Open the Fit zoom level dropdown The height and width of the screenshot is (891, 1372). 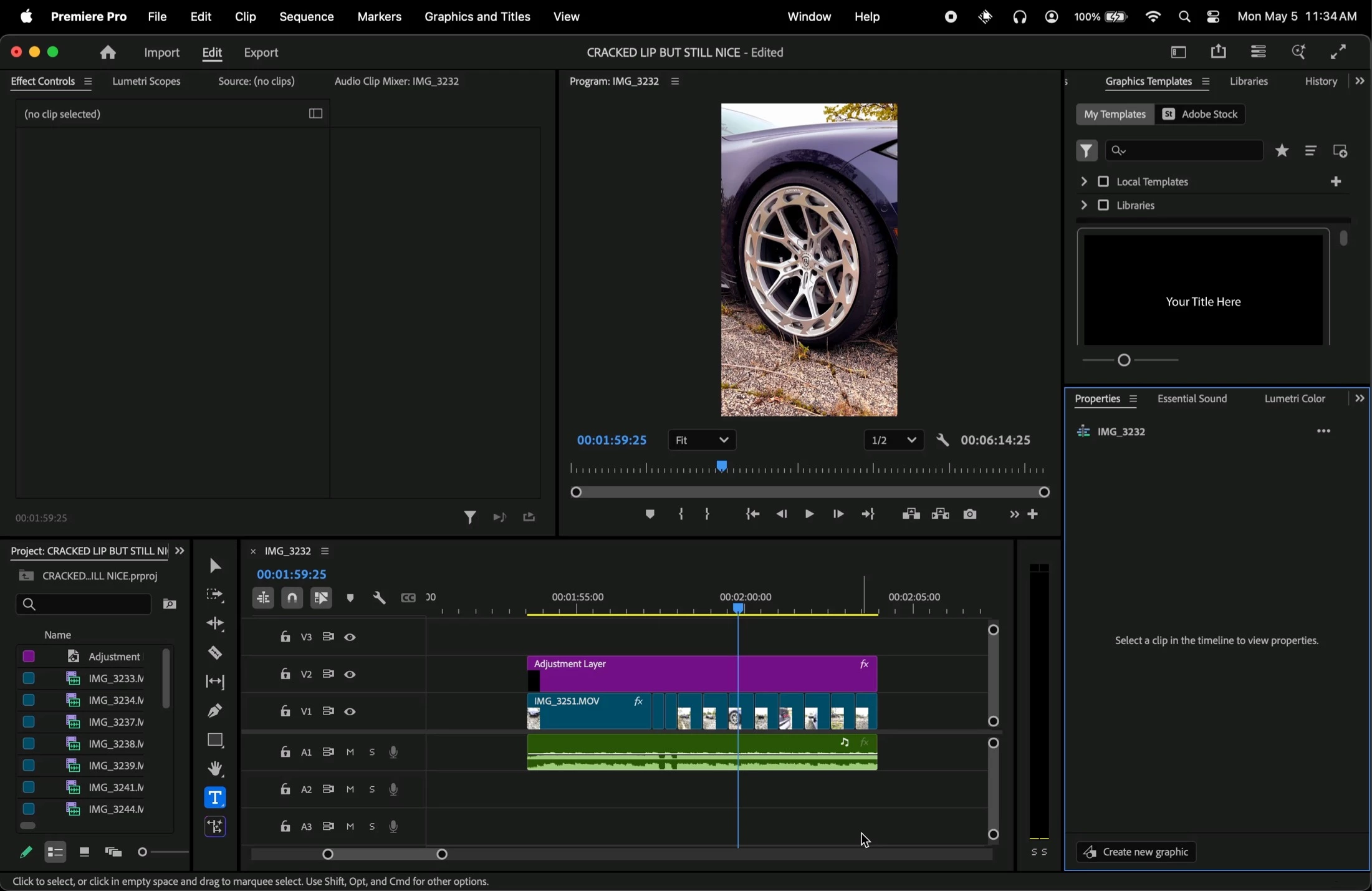[702, 441]
